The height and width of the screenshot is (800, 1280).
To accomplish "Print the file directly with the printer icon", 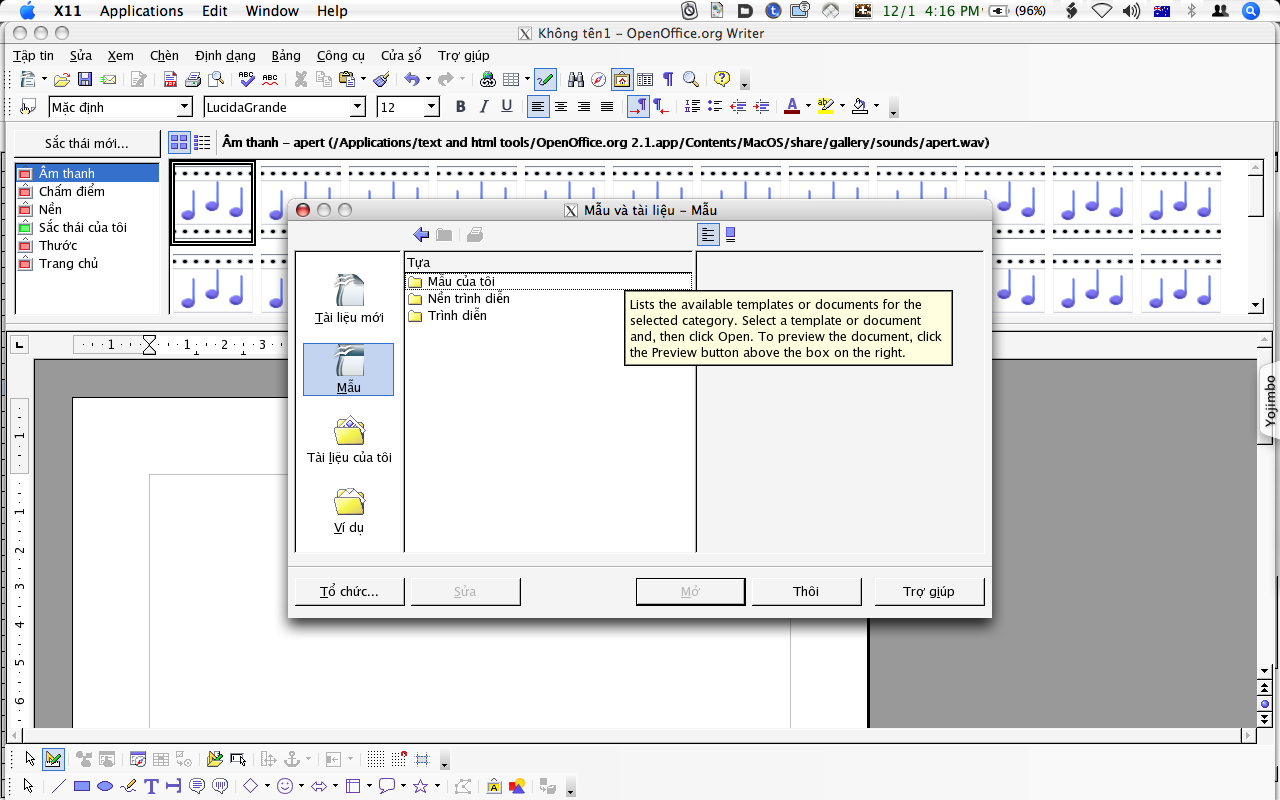I will coord(193,80).
